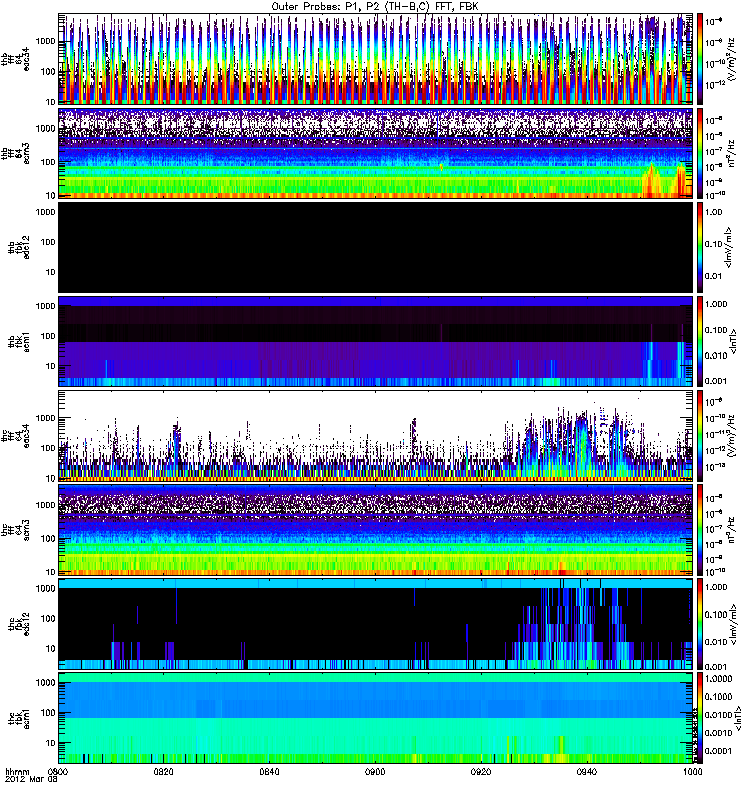Click inside the bottom thc fbk scm1 panel
This screenshot has width=750, height=800.
click(x=376, y=718)
